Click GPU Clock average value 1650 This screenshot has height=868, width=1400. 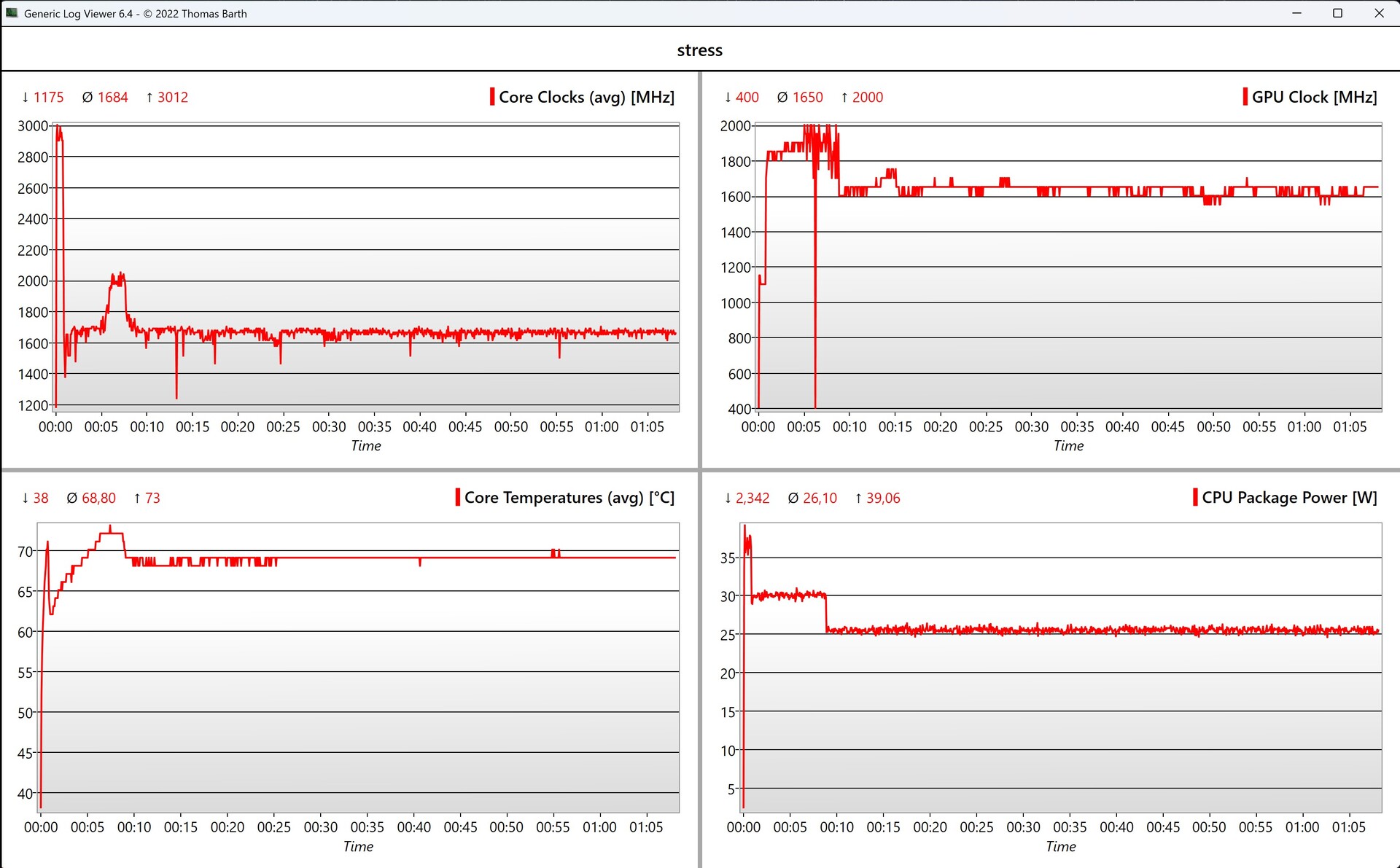[807, 98]
